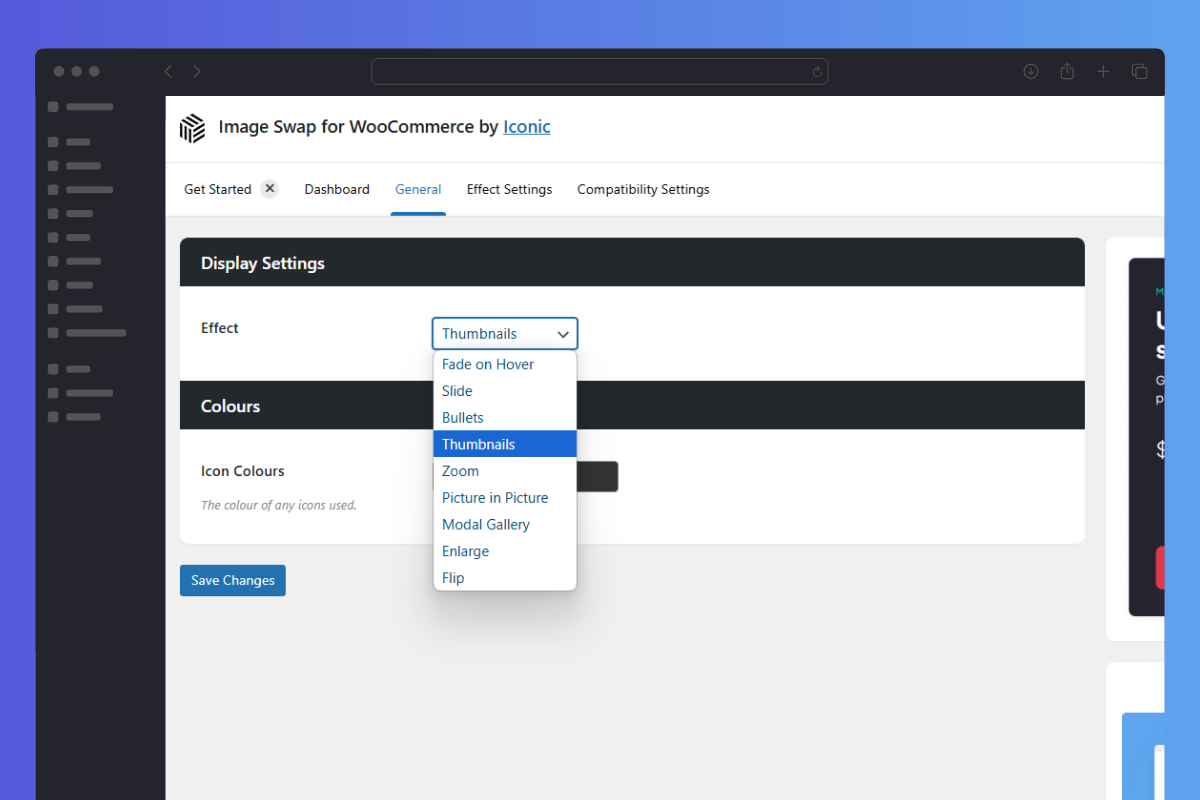Image resolution: width=1200 pixels, height=800 pixels.
Task: Pick Modal Gallery from the effect list
Action: [486, 525]
